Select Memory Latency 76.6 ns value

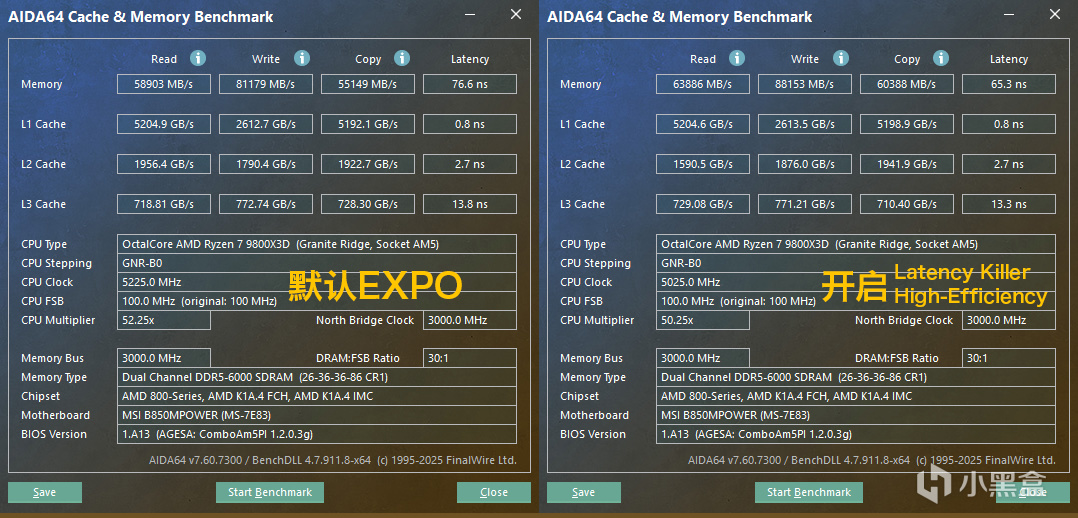[x=470, y=84]
